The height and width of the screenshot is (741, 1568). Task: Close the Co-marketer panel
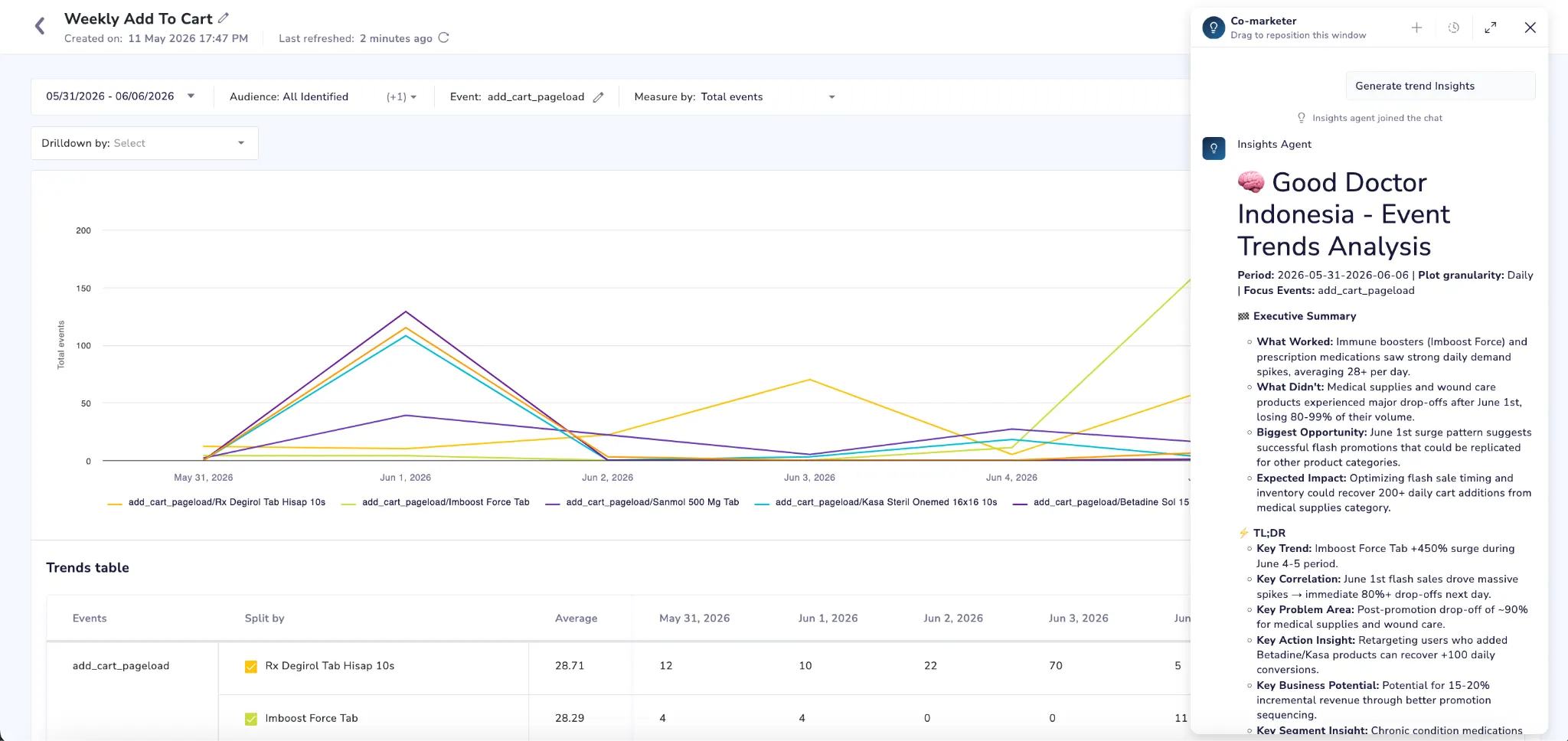click(1530, 28)
